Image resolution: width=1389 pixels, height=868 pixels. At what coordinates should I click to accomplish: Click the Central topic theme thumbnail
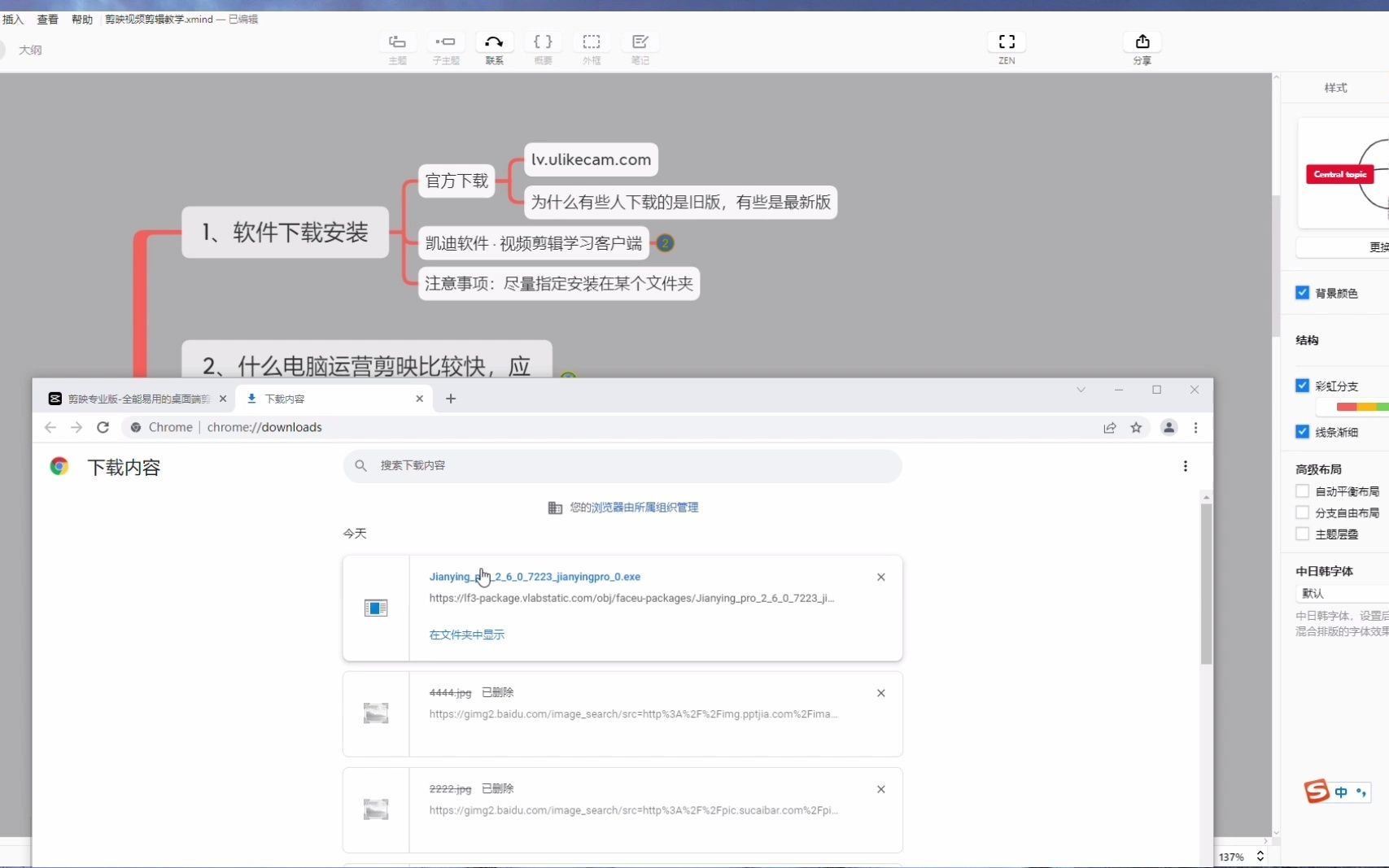[x=1343, y=173]
